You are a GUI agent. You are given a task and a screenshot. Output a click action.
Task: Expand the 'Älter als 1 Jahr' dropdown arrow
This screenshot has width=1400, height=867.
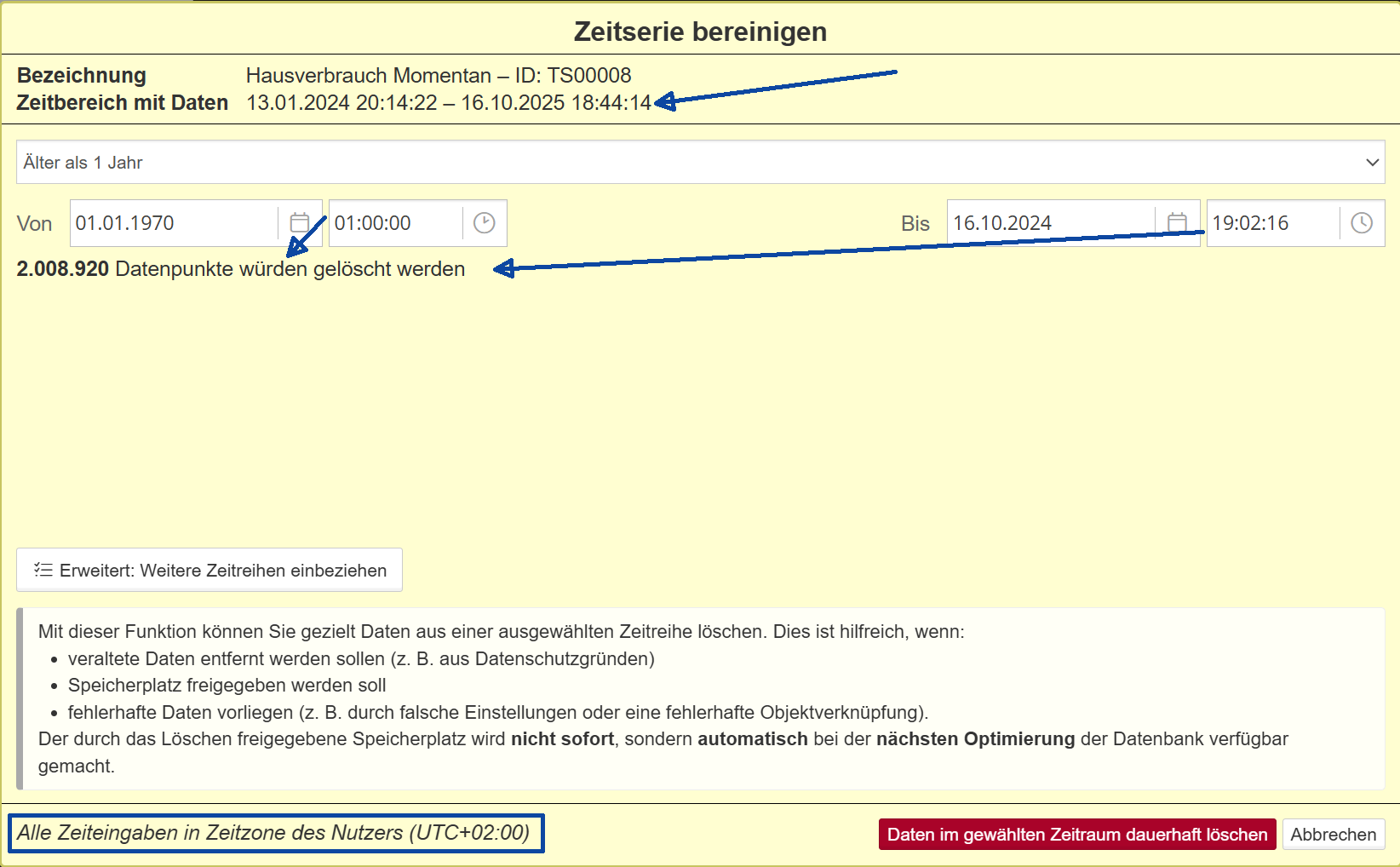pos(1371,163)
